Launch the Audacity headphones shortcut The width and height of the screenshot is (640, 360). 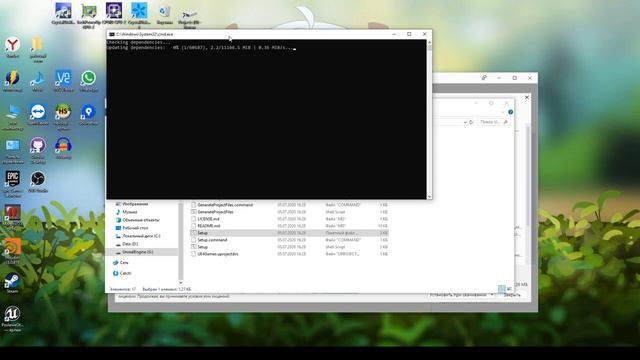(63, 148)
